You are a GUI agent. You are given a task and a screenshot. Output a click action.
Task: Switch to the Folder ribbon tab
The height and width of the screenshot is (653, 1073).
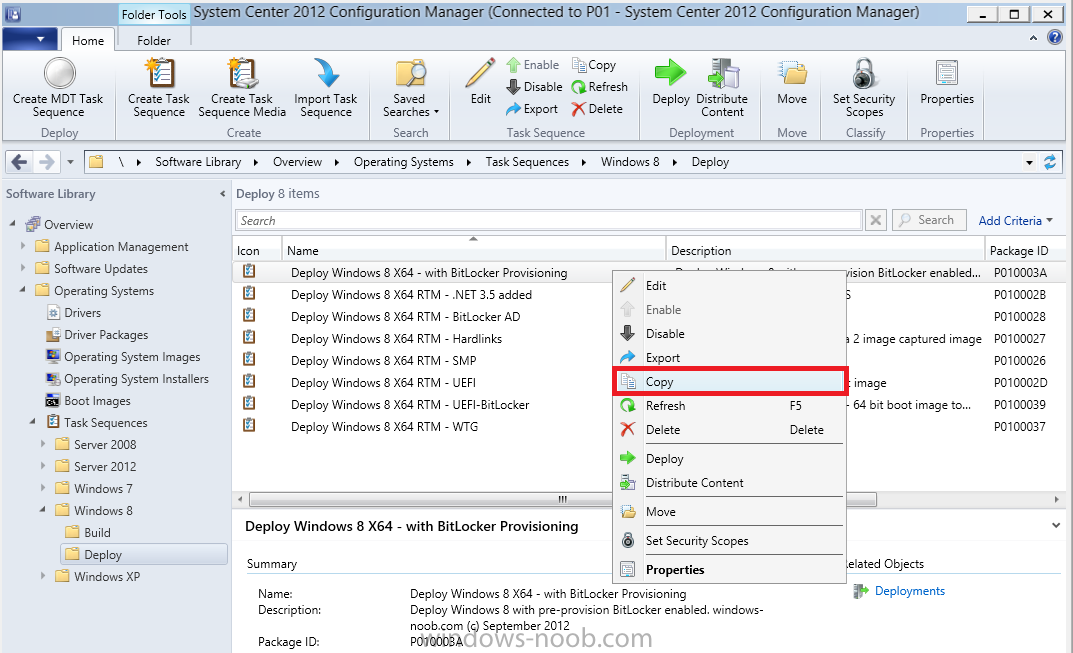pos(154,40)
